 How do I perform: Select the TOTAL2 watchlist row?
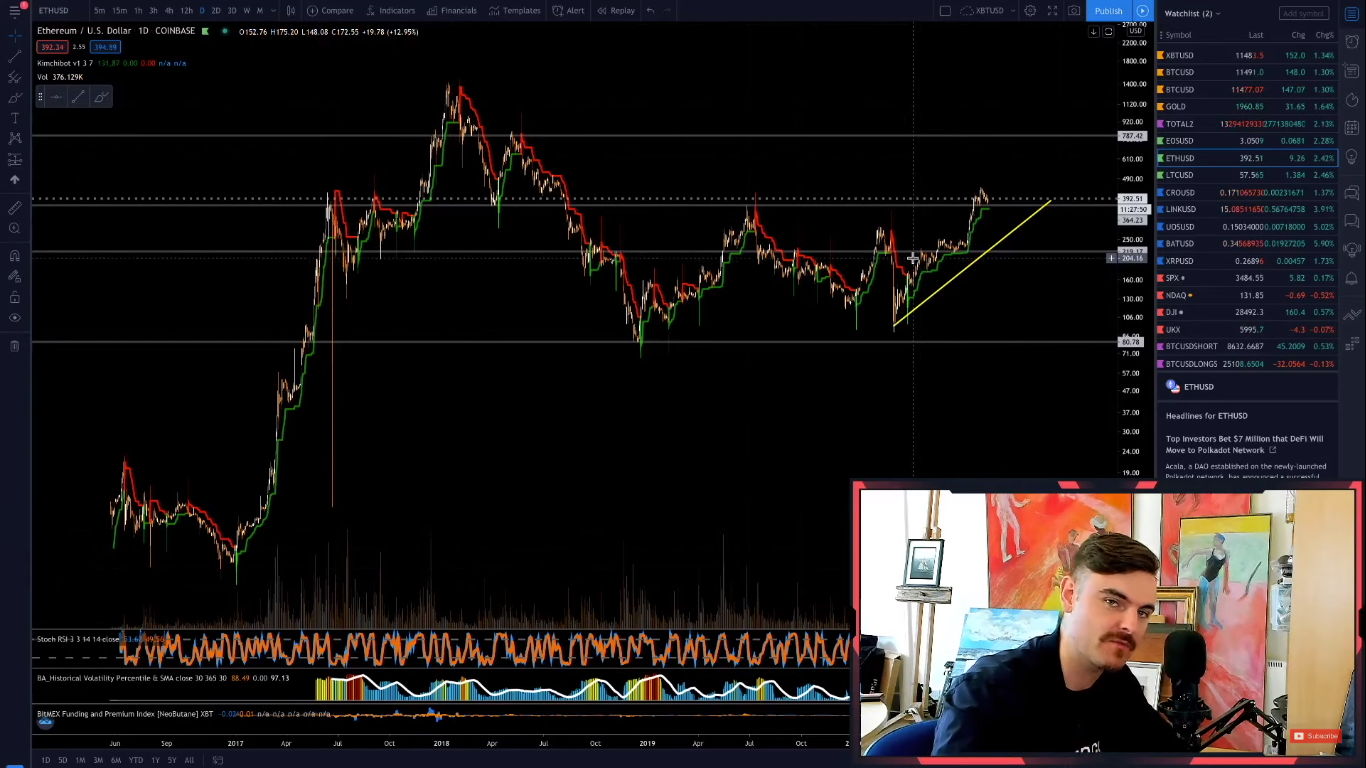(x=1246, y=124)
